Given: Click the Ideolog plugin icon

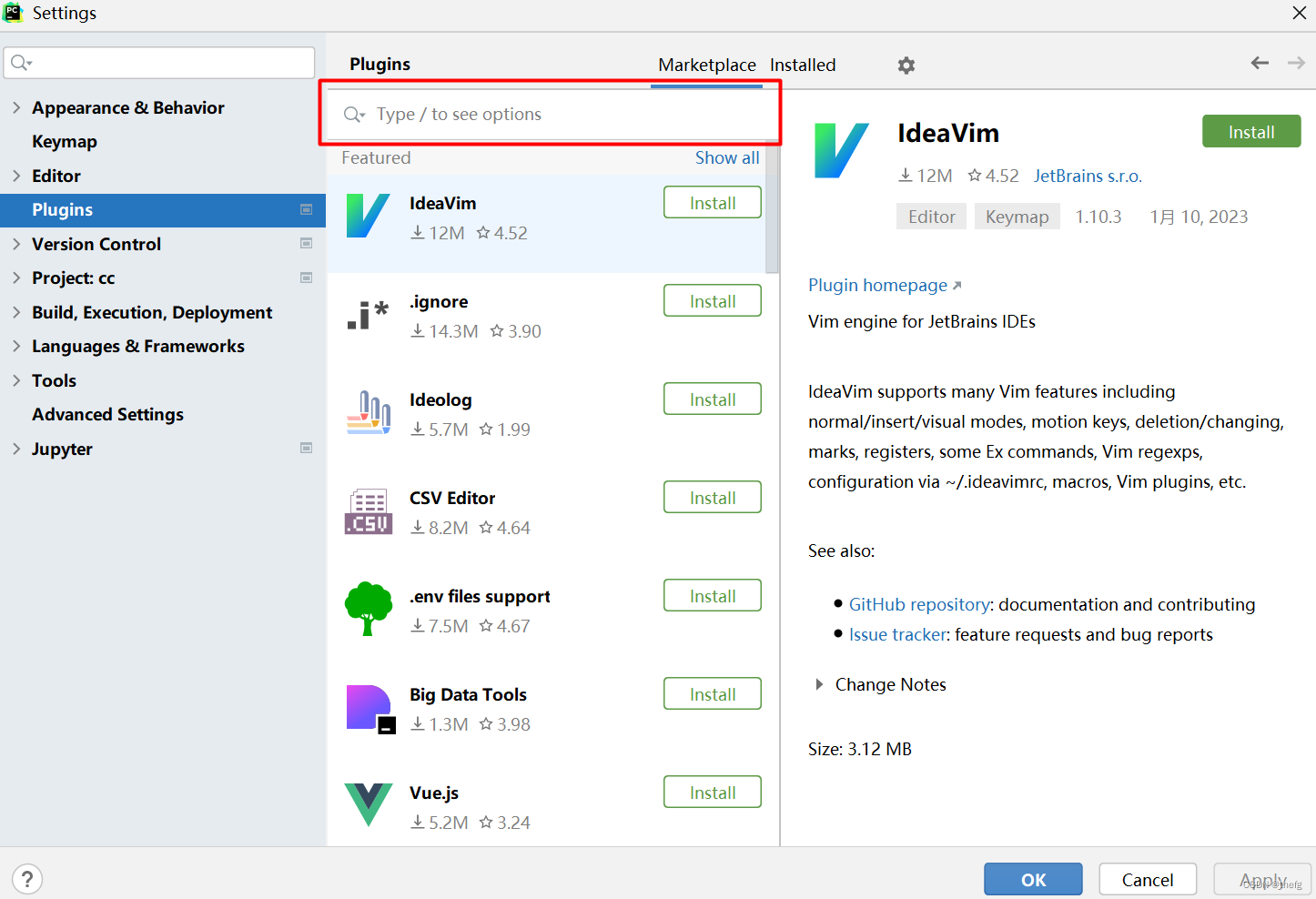Looking at the screenshot, I should (368, 412).
